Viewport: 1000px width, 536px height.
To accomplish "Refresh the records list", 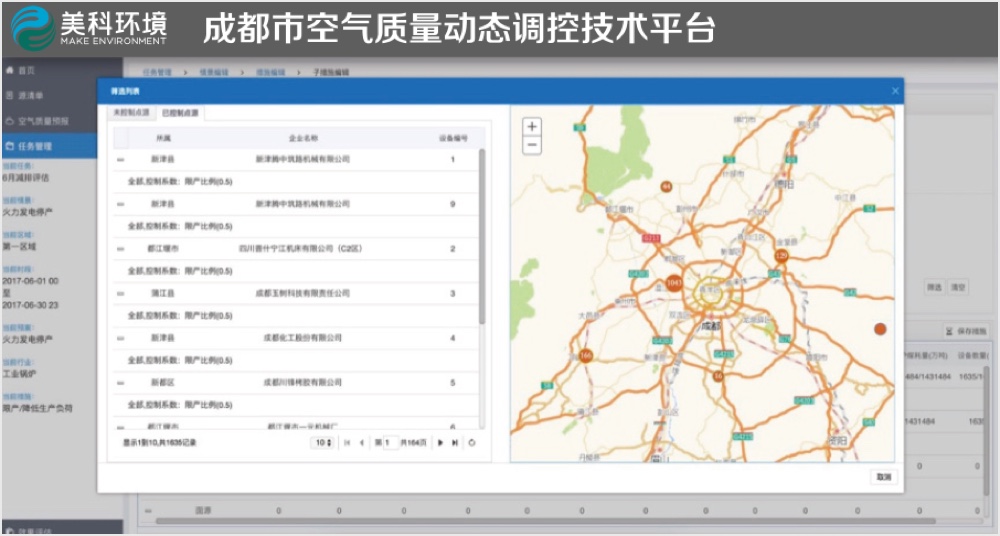I will [471, 442].
